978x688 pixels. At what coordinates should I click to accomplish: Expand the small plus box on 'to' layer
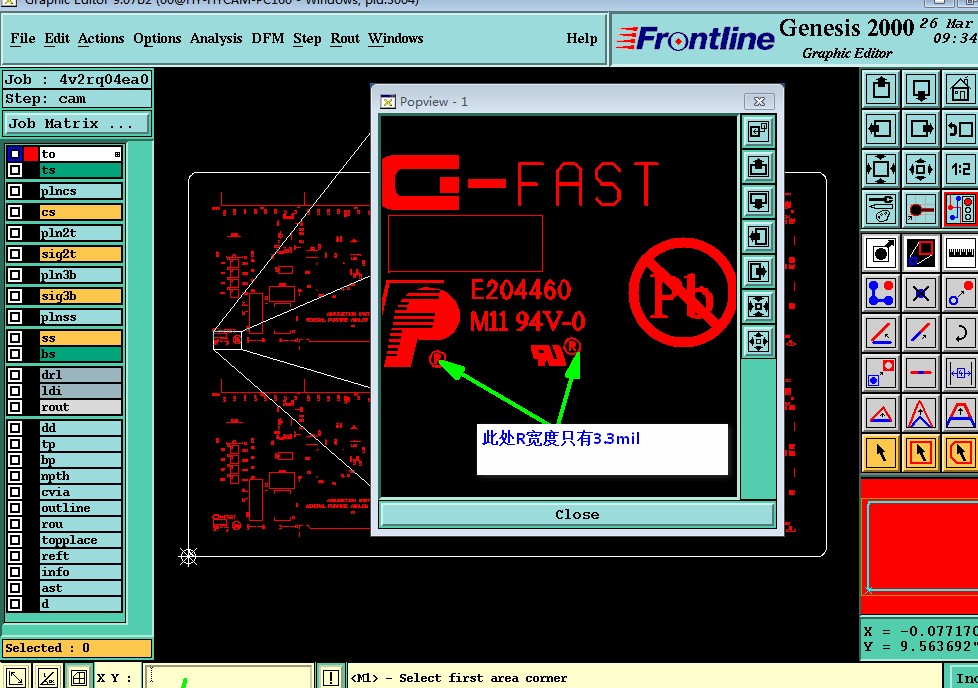coord(117,154)
